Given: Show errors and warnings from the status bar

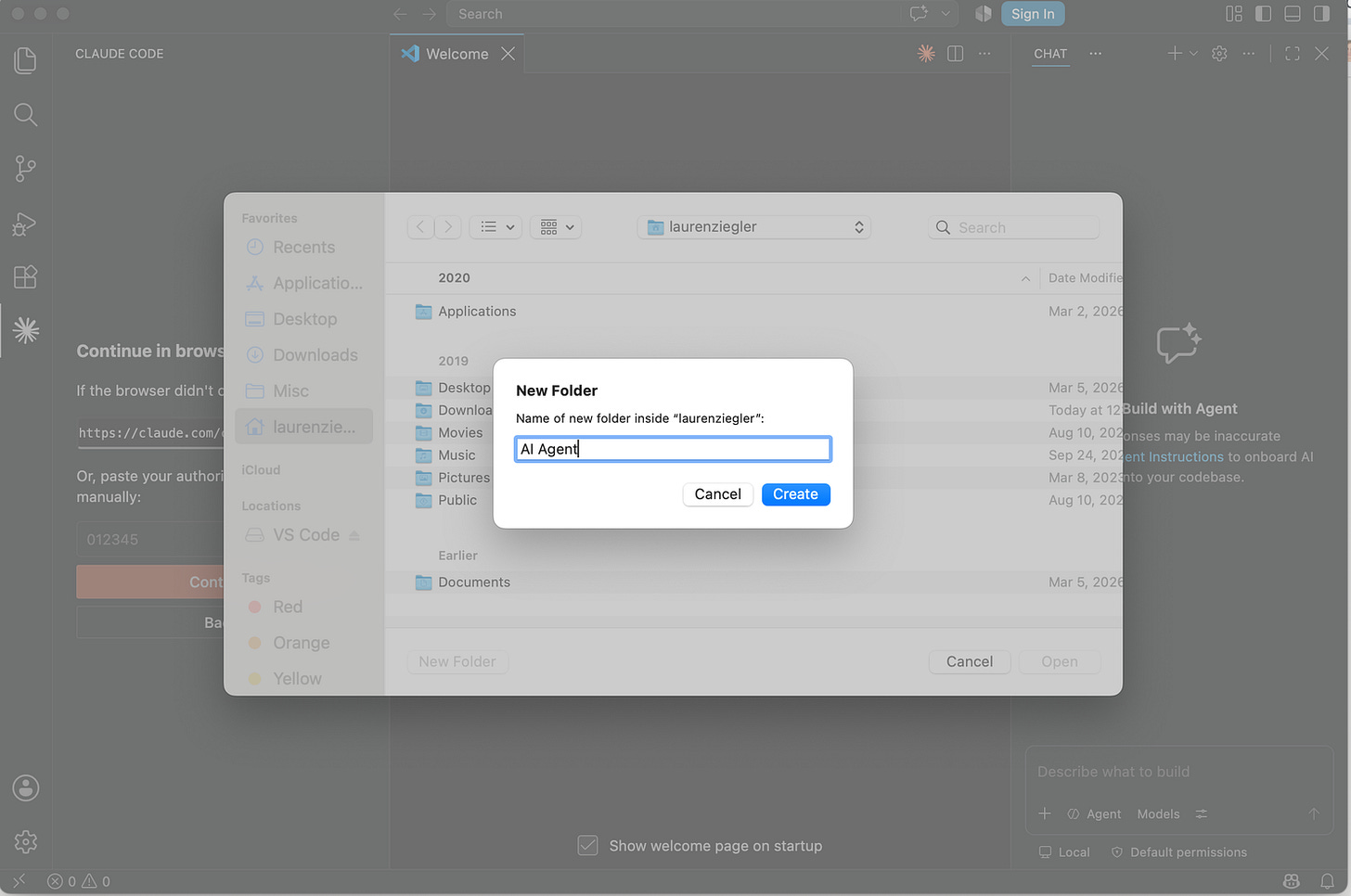Looking at the screenshot, I should click(x=79, y=881).
